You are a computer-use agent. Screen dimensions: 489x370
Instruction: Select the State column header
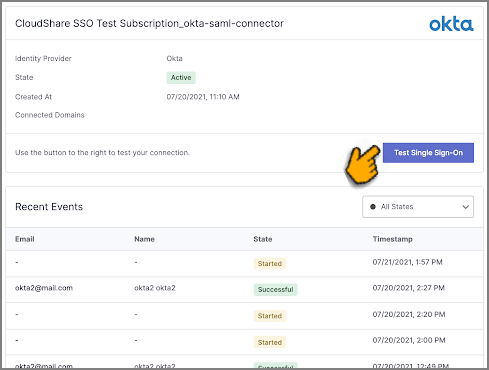tap(263, 239)
